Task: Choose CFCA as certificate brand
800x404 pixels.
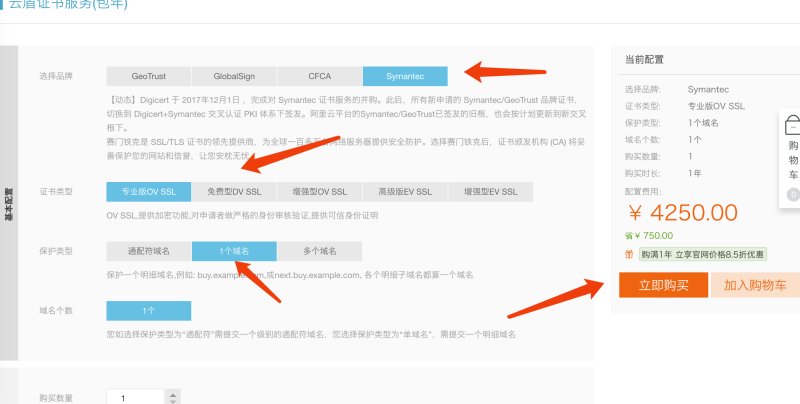Action: 320,76
